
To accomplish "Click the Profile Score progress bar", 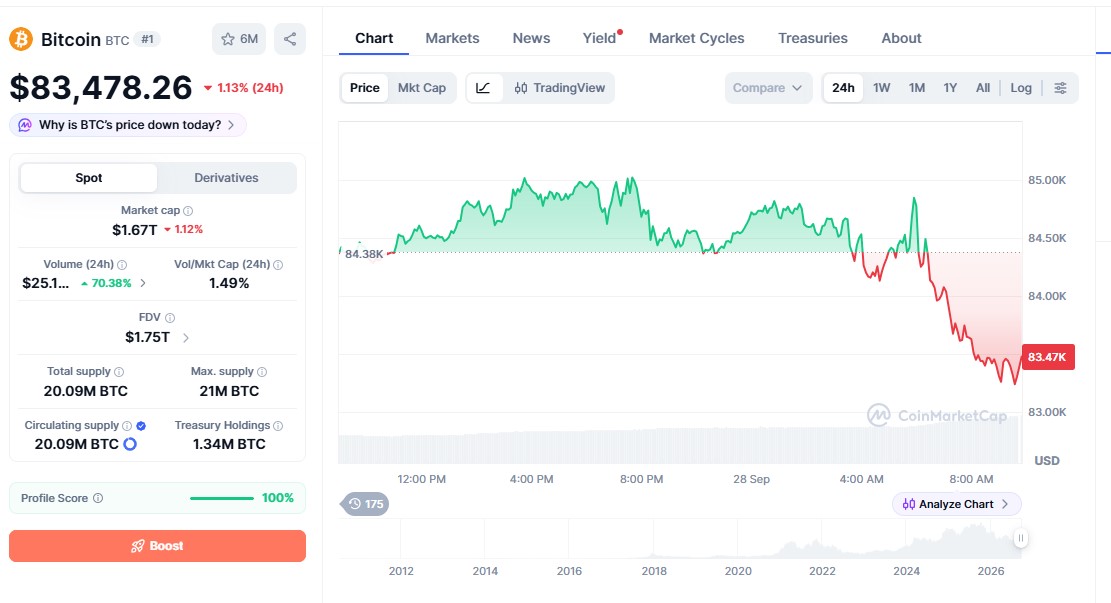I will pyautogui.click(x=222, y=498).
